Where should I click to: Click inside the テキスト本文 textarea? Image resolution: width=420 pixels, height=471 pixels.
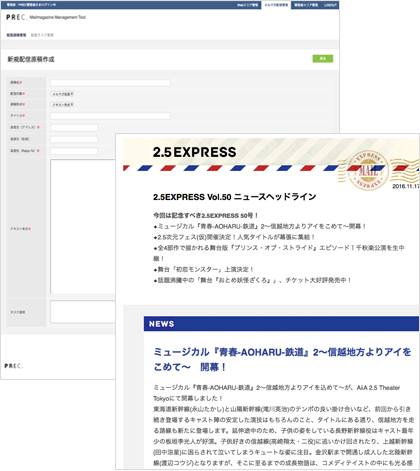click(x=83, y=227)
